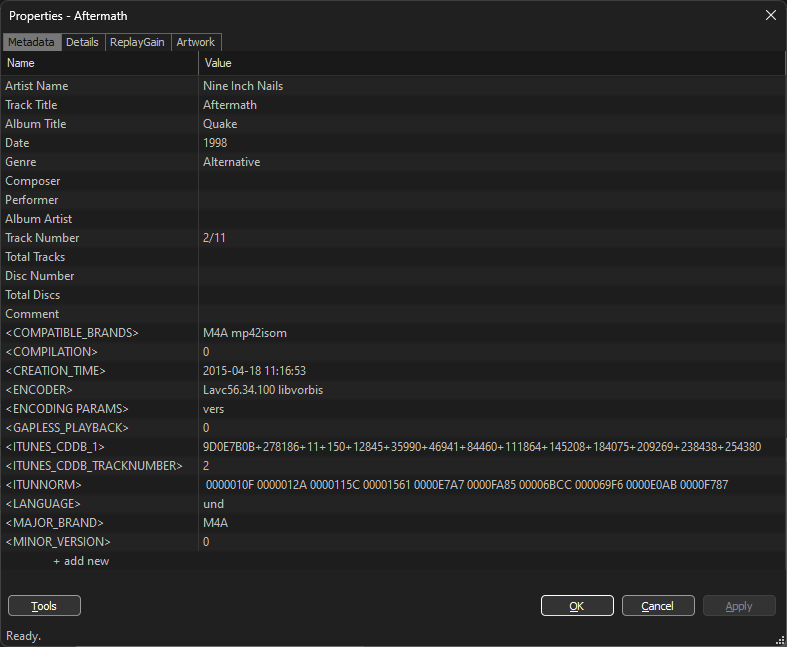This screenshot has height=647, width=787.
Task: Select the '<CREATION_TIME>' row label
Action: click(x=55, y=371)
